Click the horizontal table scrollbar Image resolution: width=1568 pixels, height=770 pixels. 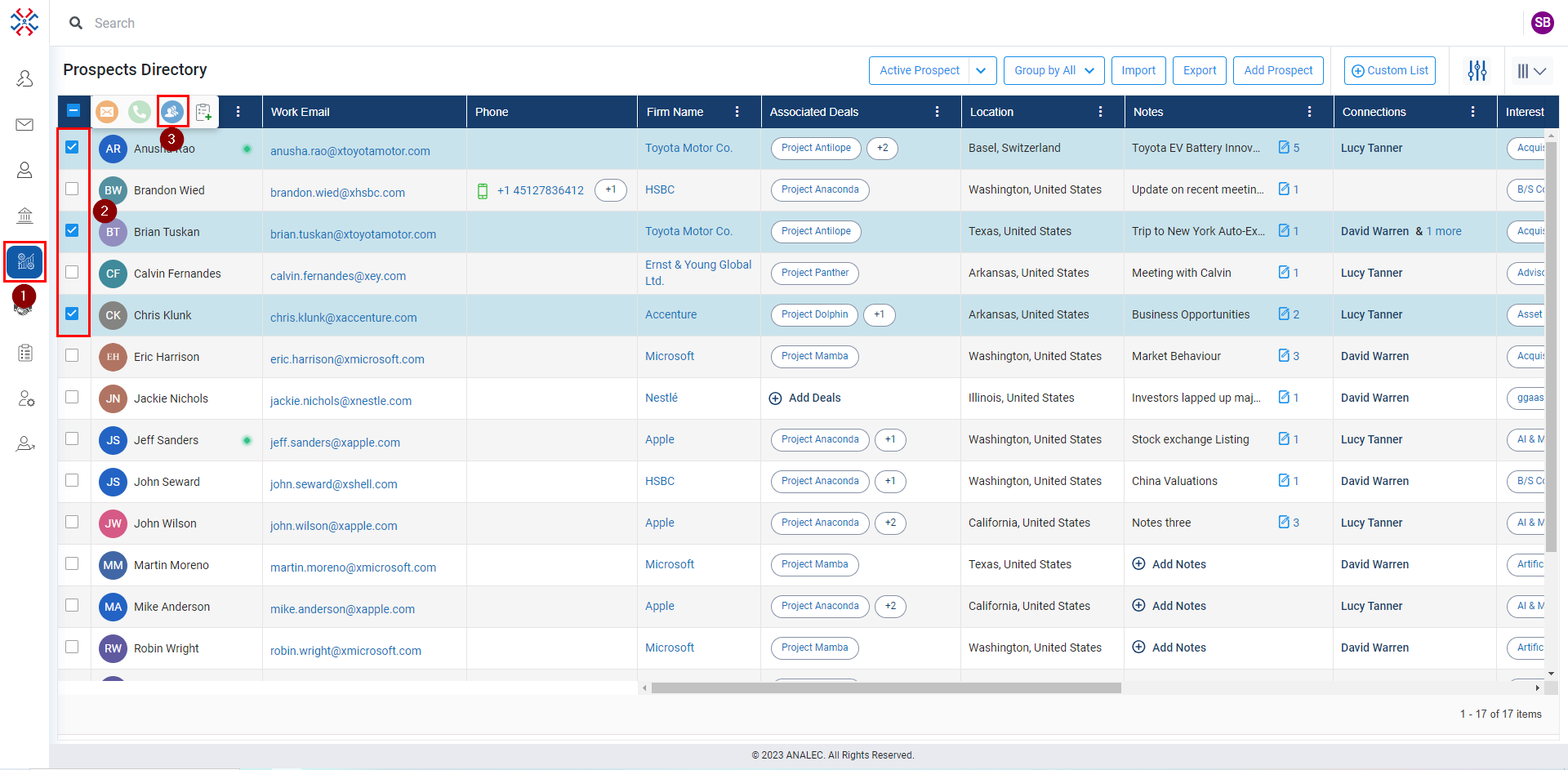(x=886, y=688)
